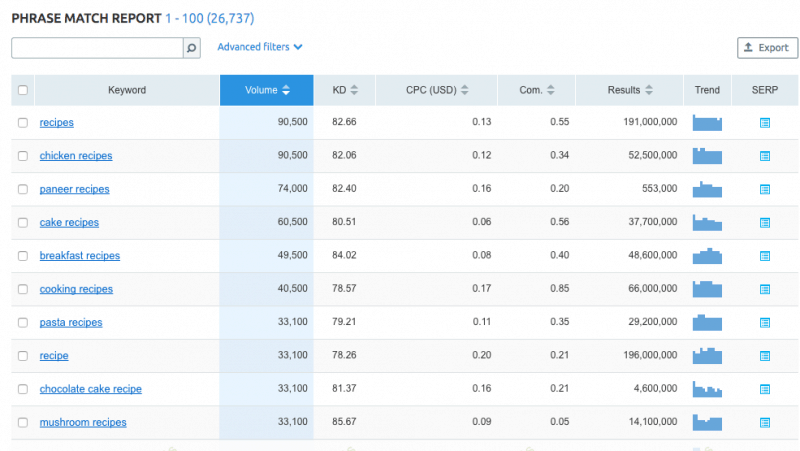Check the box for recipe keyword

[23, 356]
